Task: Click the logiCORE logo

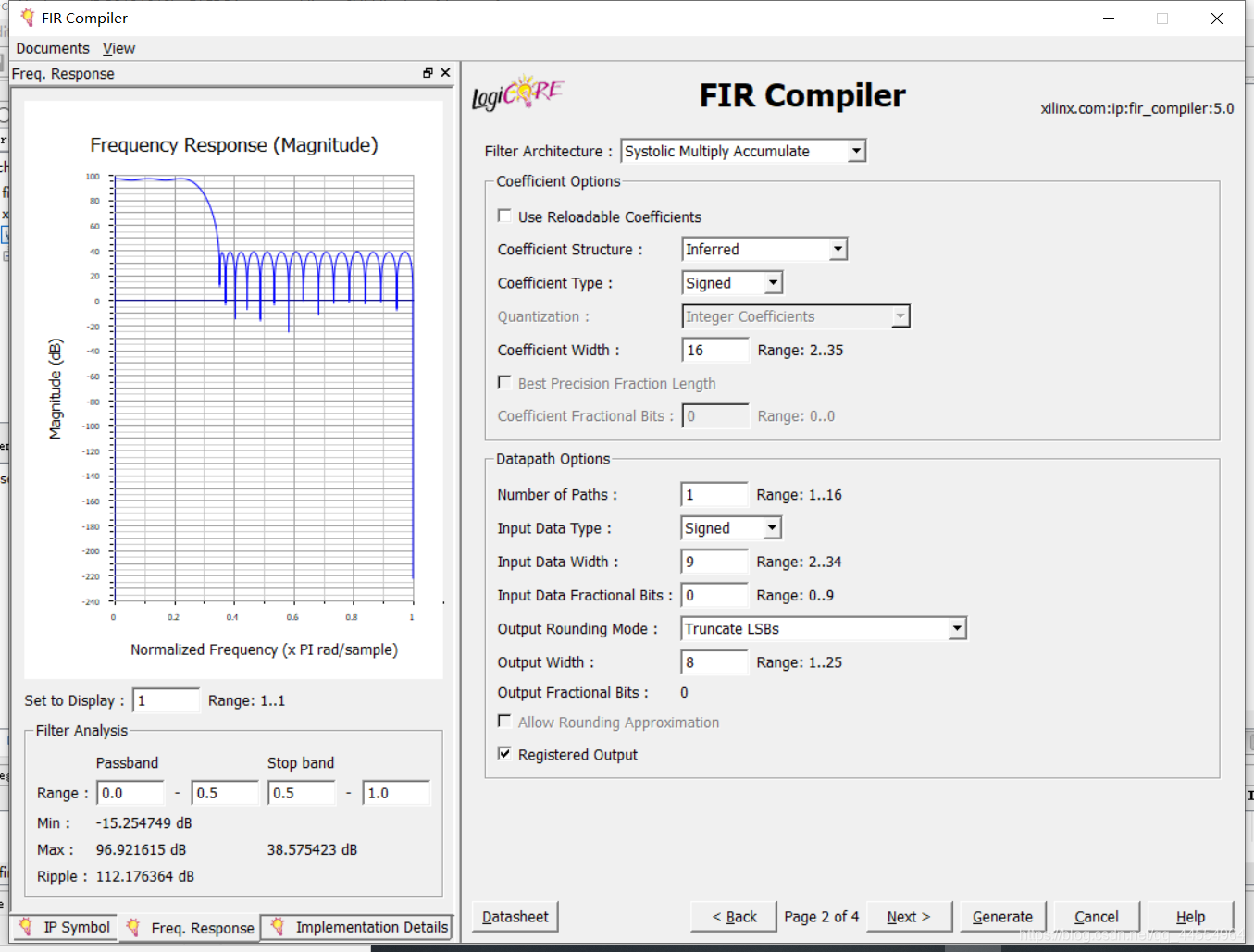Action: pyautogui.click(x=517, y=93)
